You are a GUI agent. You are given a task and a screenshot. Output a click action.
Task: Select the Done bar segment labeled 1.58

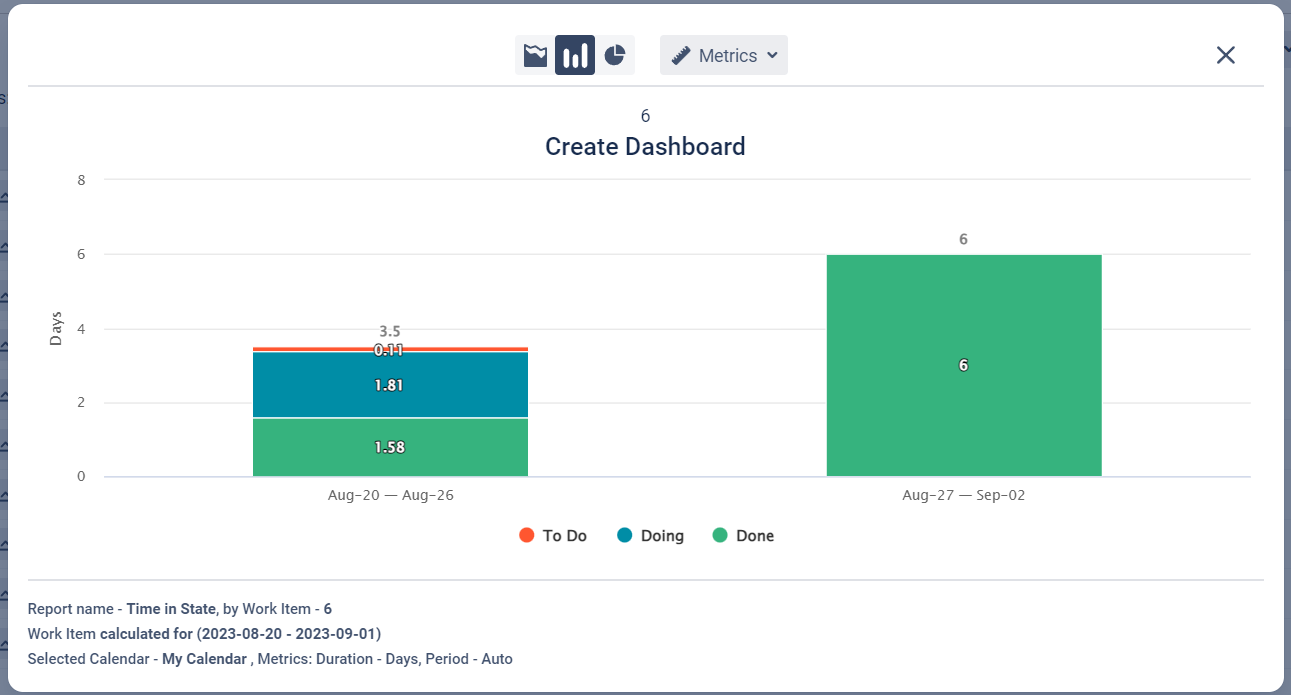(390, 447)
